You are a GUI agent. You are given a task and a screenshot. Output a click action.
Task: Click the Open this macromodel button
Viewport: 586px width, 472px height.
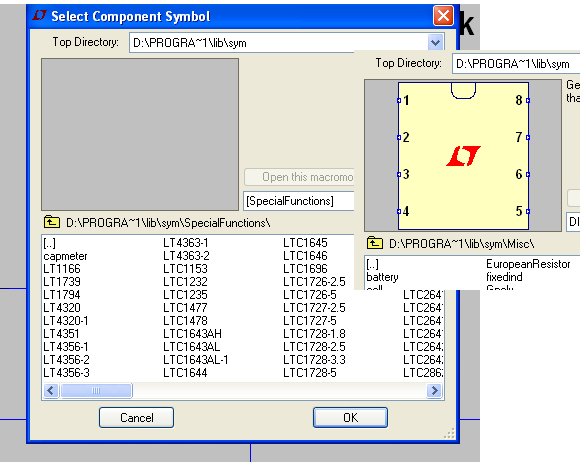(299, 177)
